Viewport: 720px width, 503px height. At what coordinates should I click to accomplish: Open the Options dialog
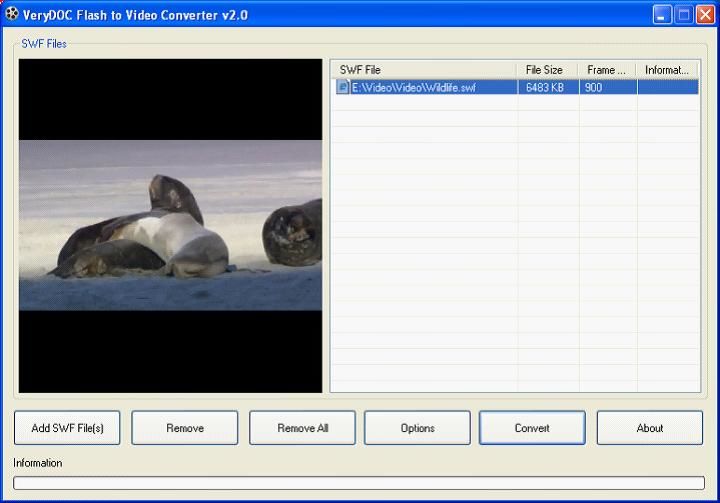pyautogui.click(x=417, y=428)
